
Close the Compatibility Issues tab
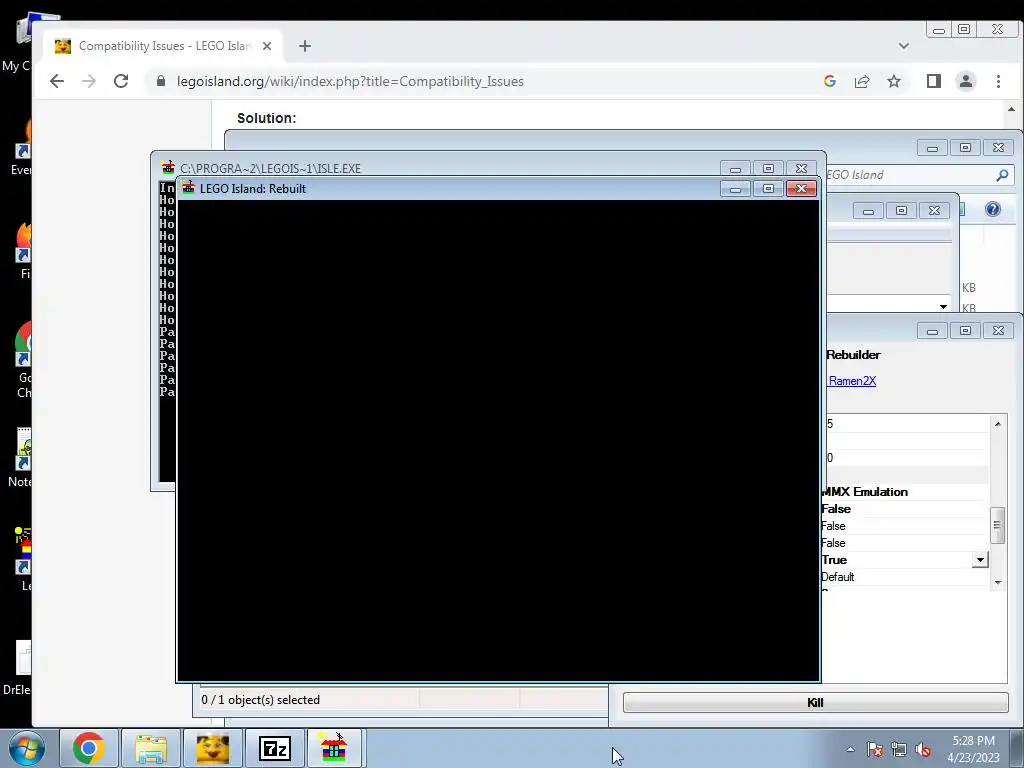266,46
